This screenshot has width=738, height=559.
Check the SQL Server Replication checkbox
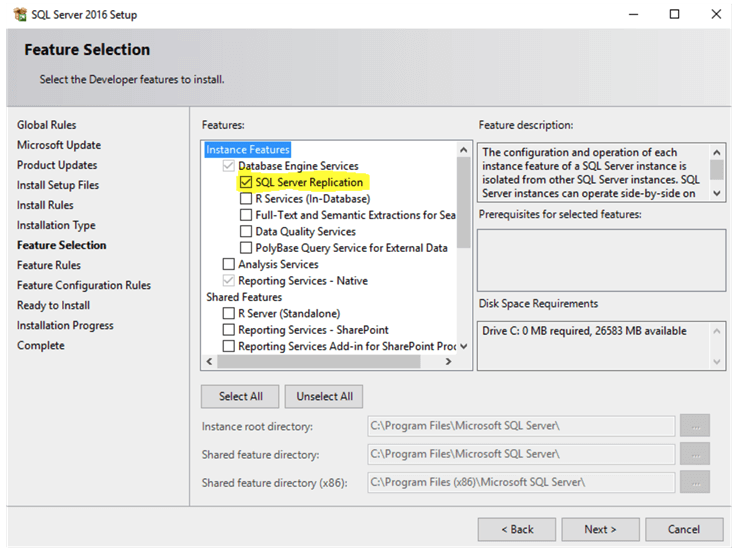(246, 182)
